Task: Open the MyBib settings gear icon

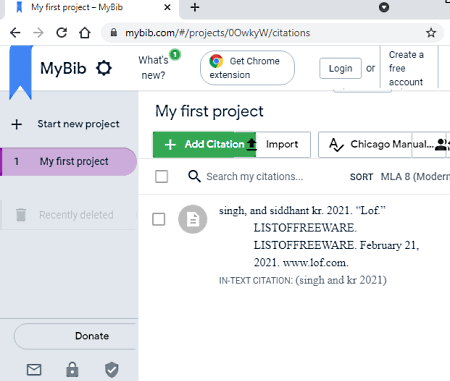Action: click(104, 68)
